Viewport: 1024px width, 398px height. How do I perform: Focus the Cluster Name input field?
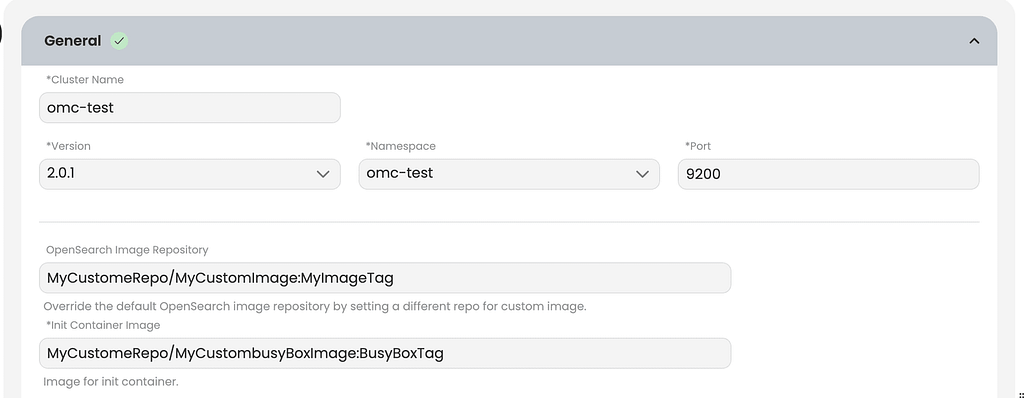tap(189, 108)
